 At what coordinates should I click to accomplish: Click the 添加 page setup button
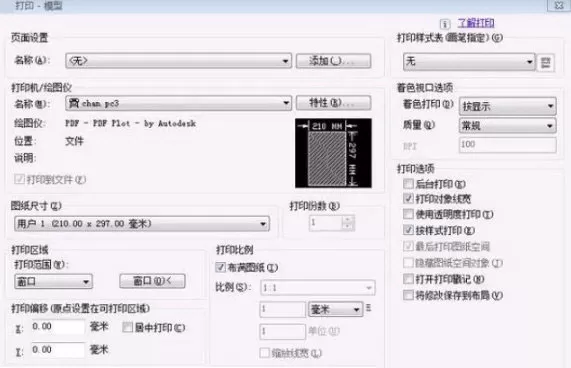click(x=333, y=61)
